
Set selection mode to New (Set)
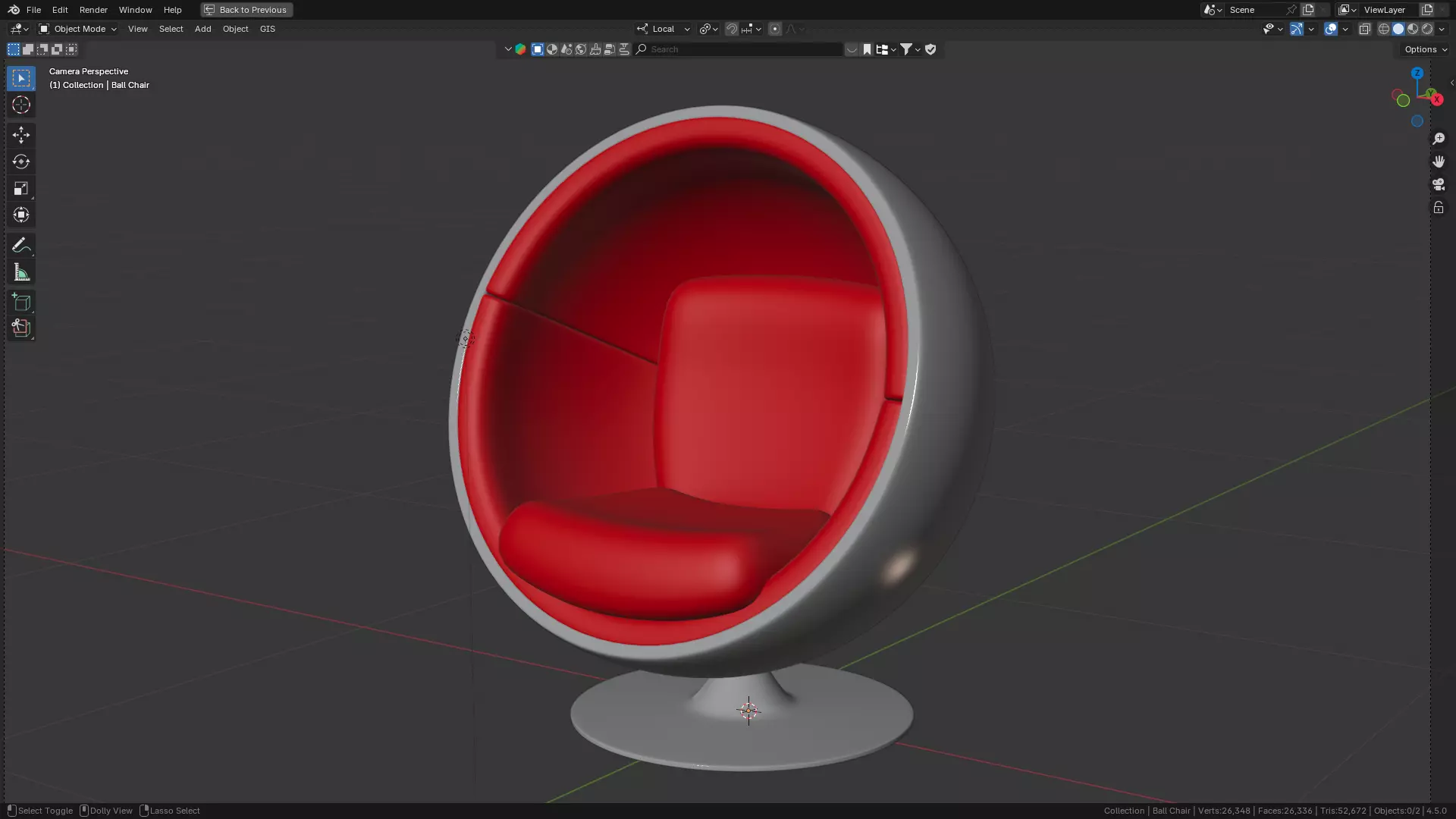click(14, 49)
